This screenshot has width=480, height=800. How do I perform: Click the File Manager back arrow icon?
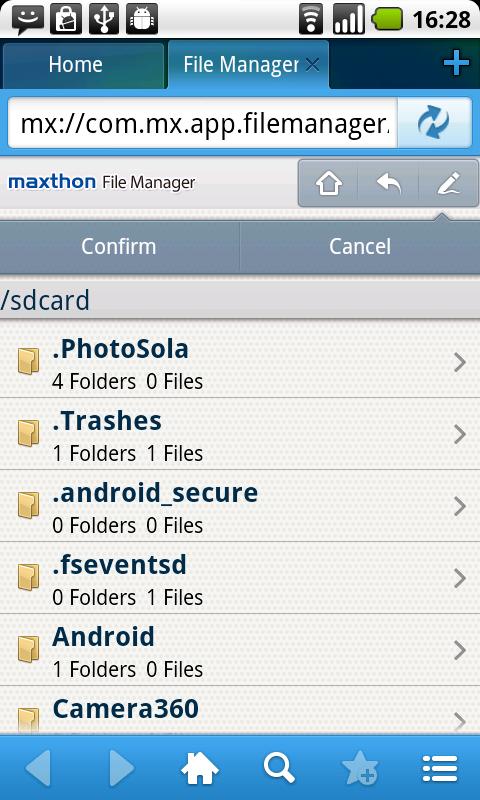(389, 183)
